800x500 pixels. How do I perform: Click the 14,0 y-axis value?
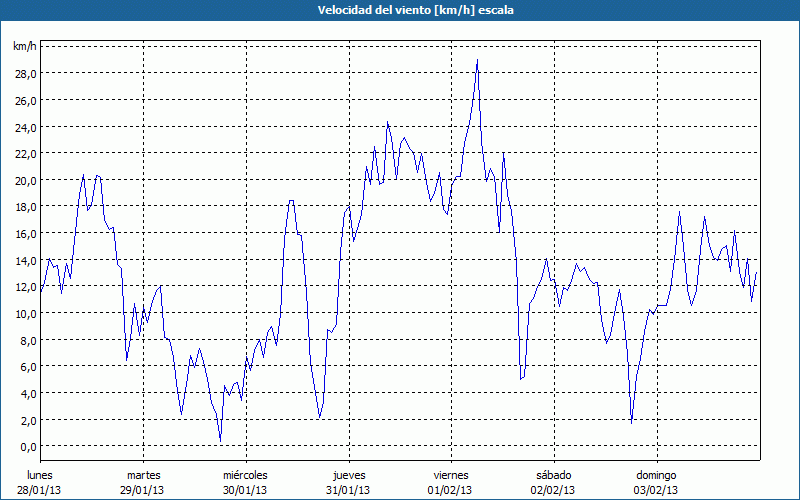click(x=25, y=260)
